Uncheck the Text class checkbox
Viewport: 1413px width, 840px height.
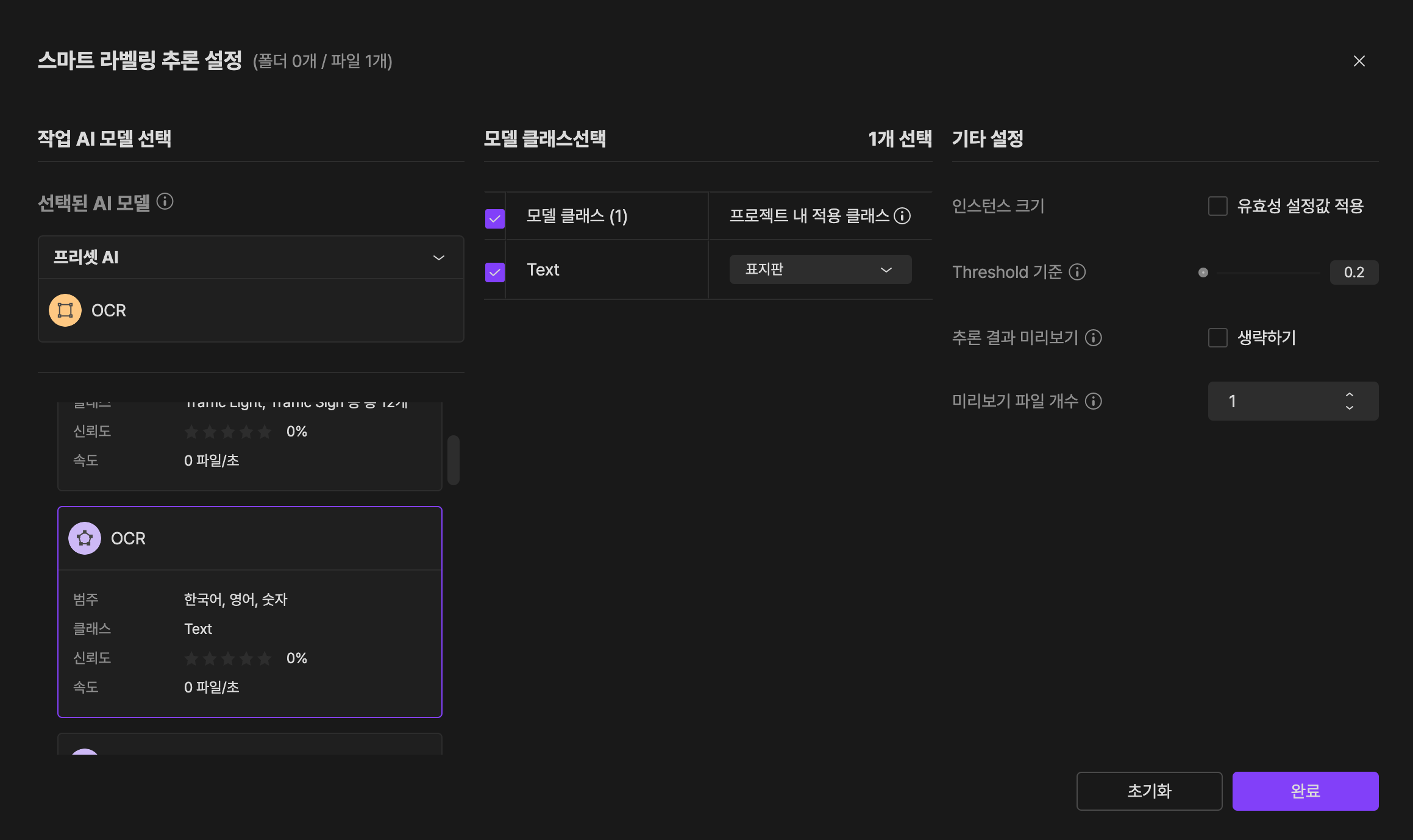pyautogui.click(x=495, y=272)
